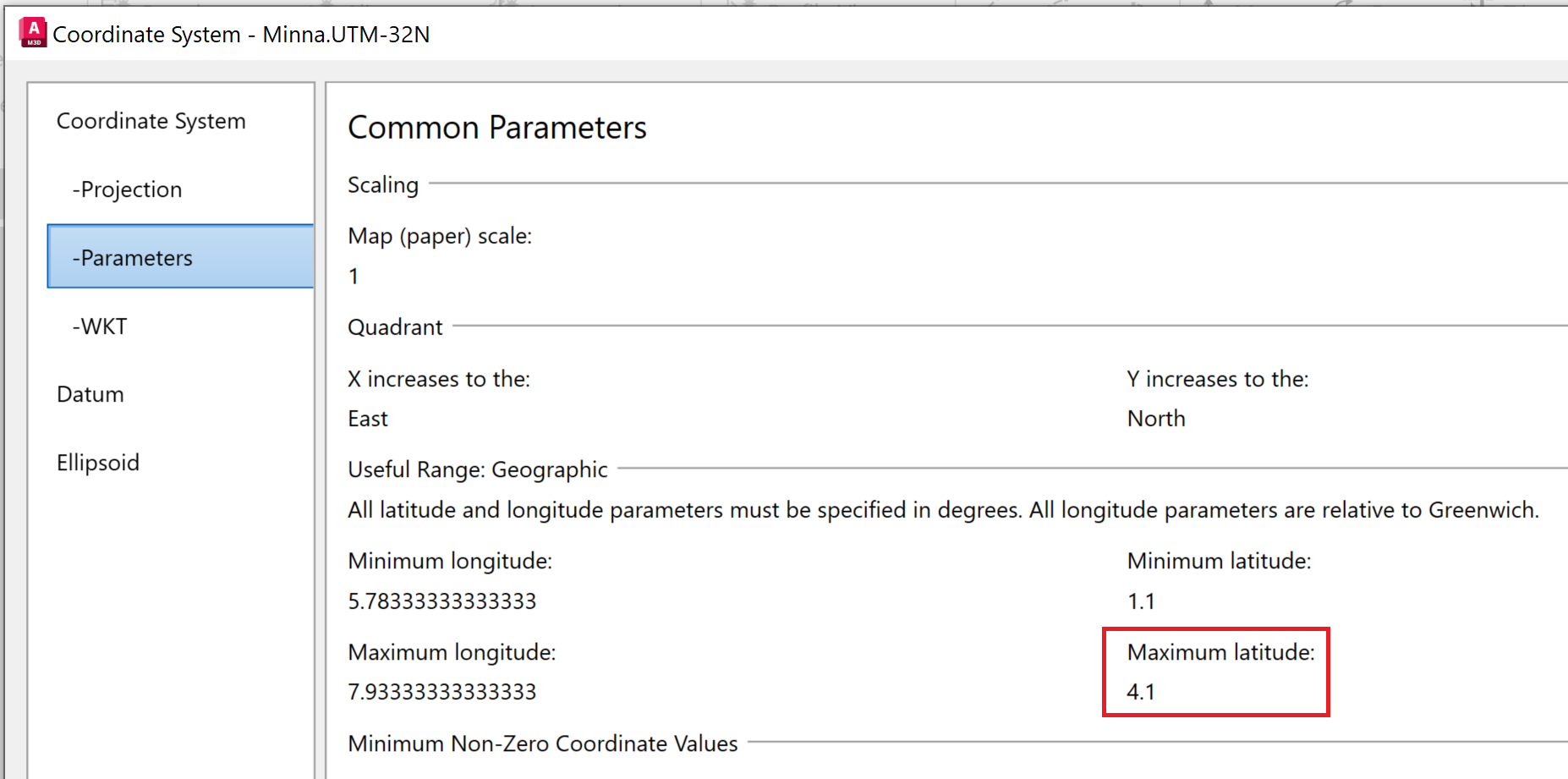
Task: Click the Minna.UTM-32N window title text
Action: pos(346,35)
